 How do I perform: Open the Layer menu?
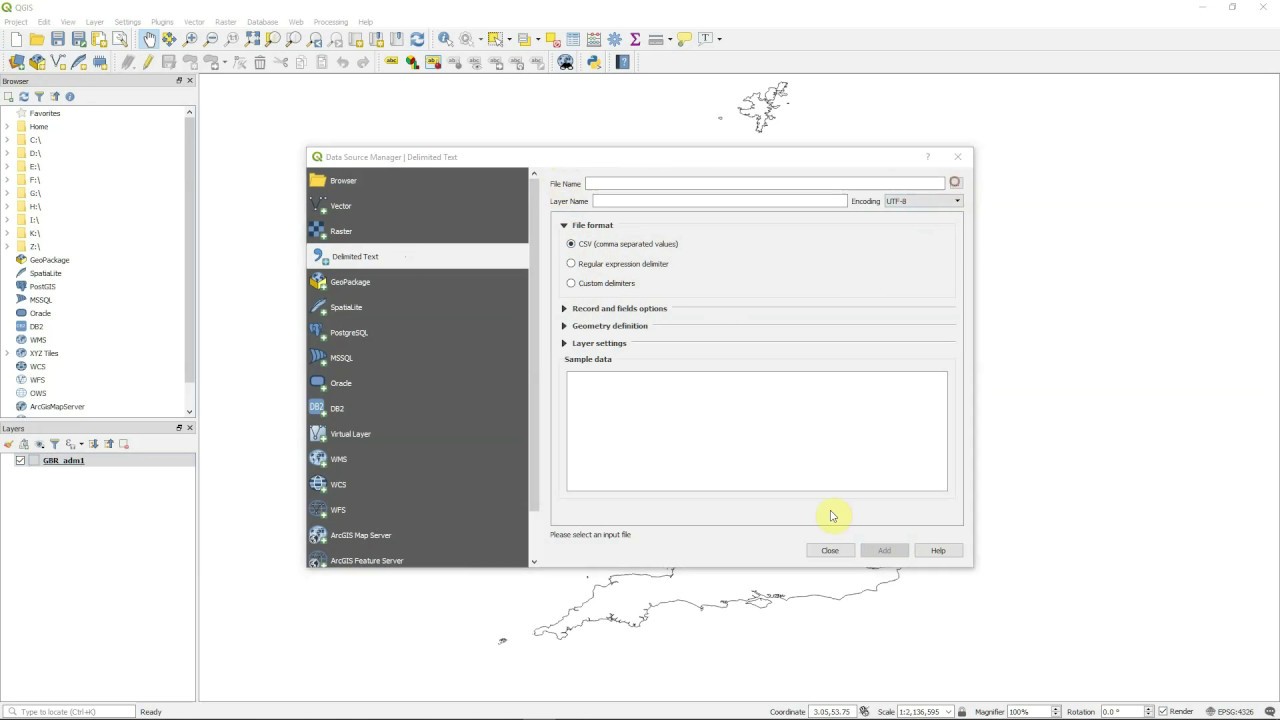coord(94,22)
